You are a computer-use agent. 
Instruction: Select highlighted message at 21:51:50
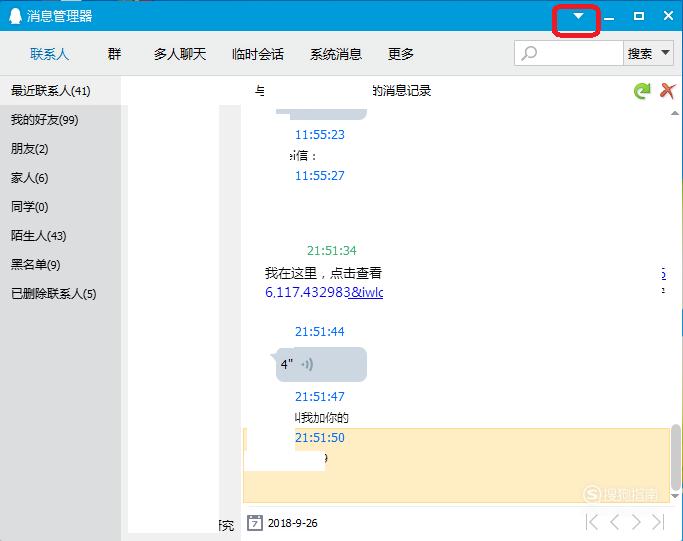[456, 465]
